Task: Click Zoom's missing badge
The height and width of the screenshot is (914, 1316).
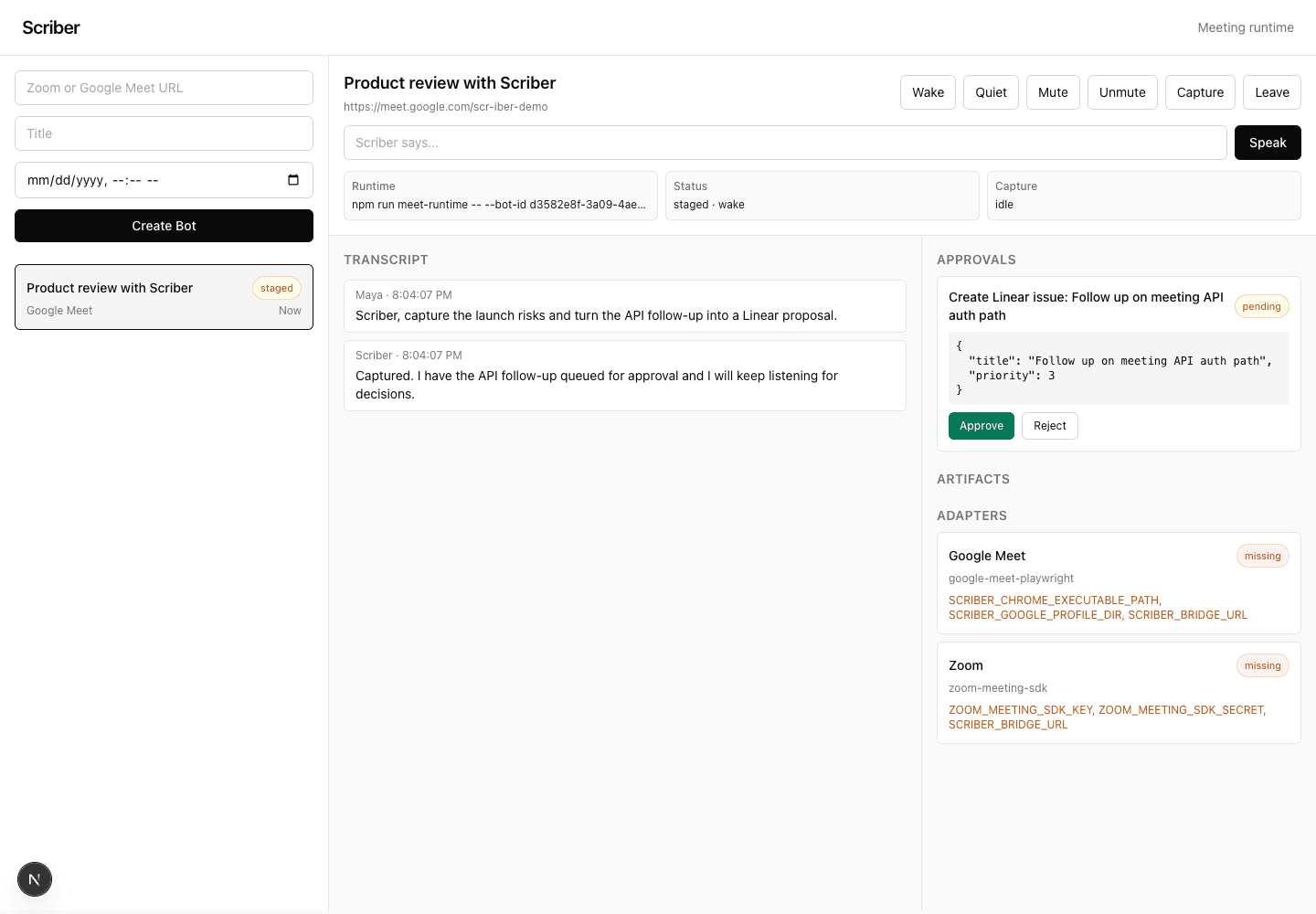Action: tap(1263, 665)
